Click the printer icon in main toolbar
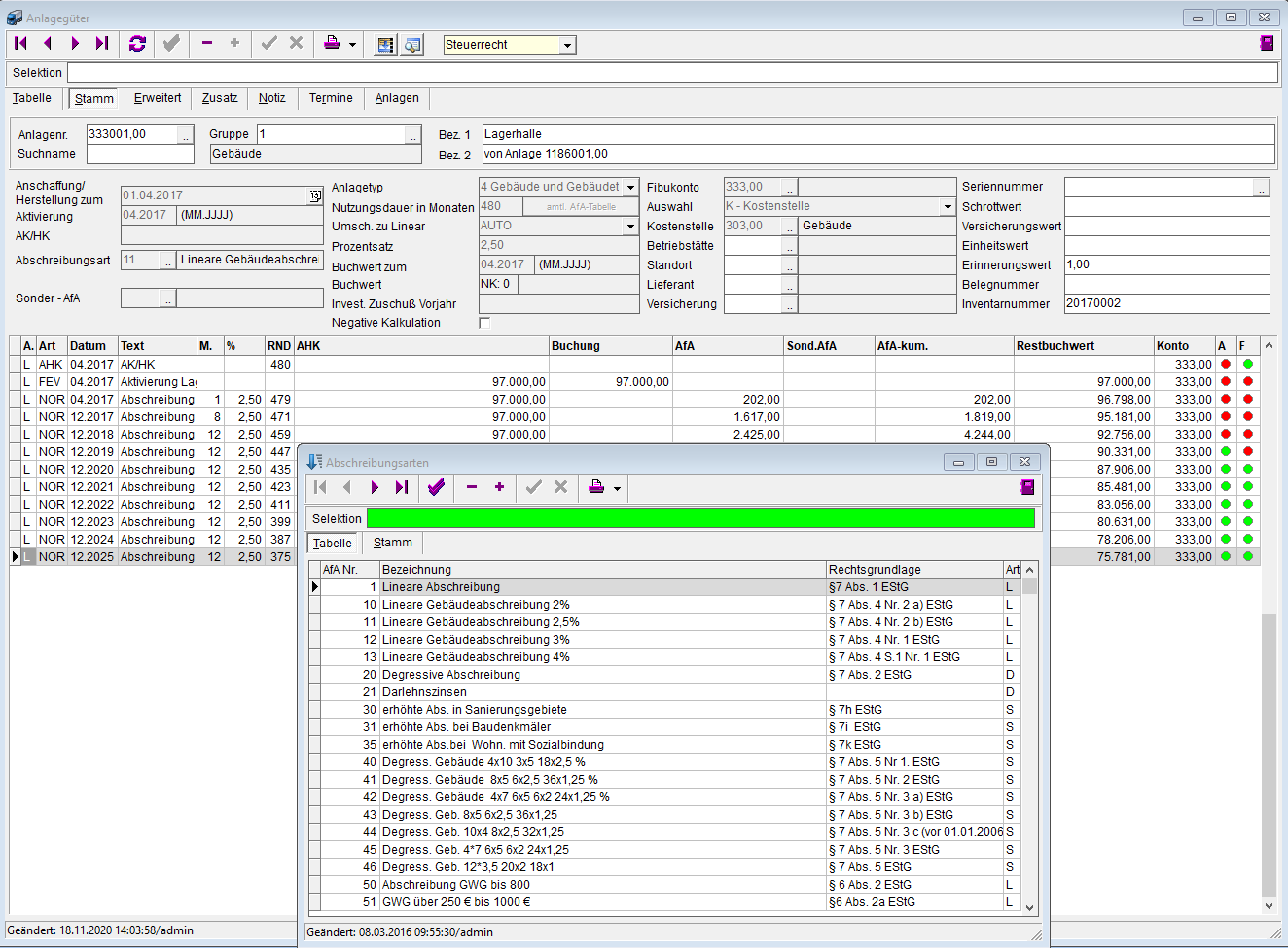Screen dimensions: 1288x948 pos(332,43)
